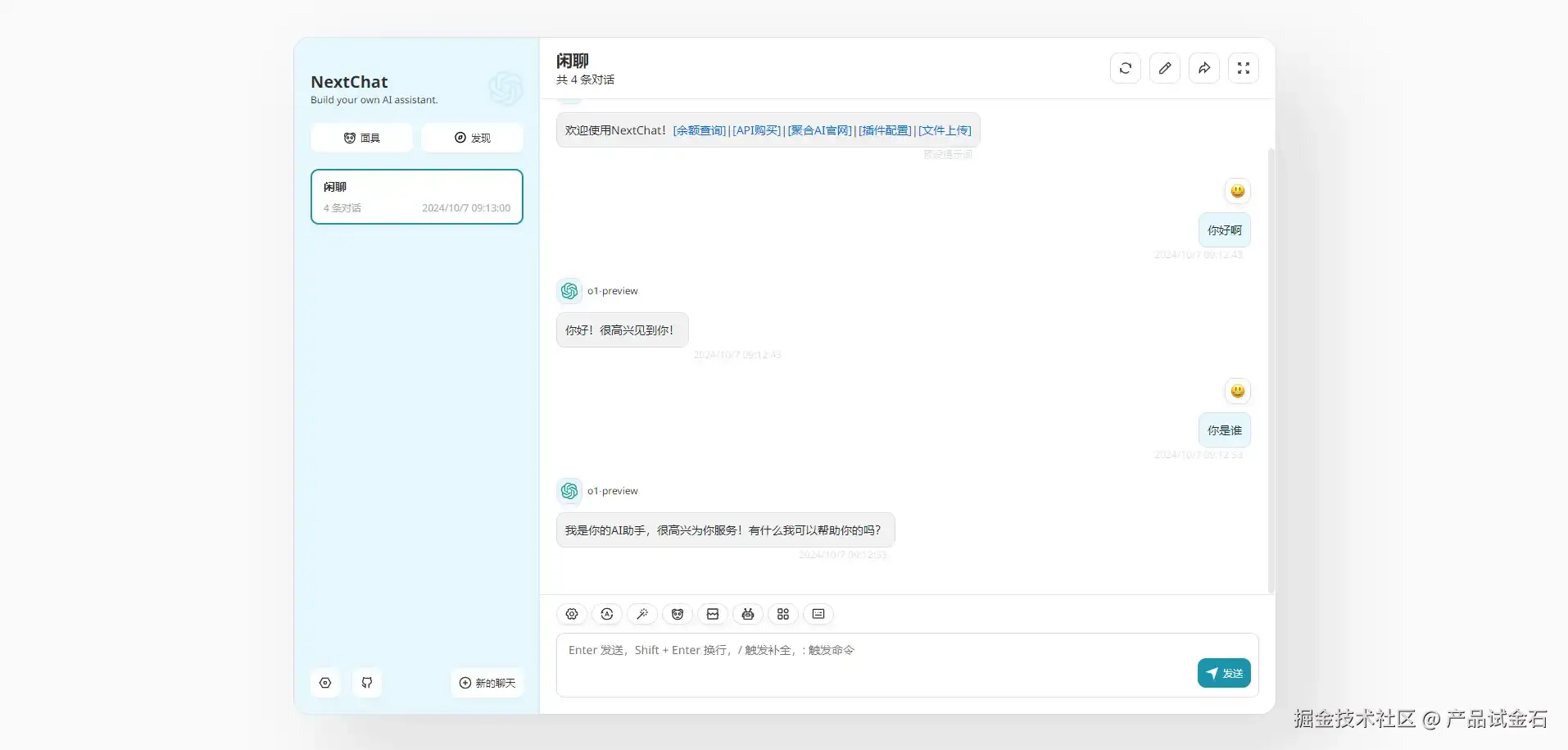The image size is (1568, 750).
Task: Open prompt suggestions with the magic wand icon
Action: point(642,614)
